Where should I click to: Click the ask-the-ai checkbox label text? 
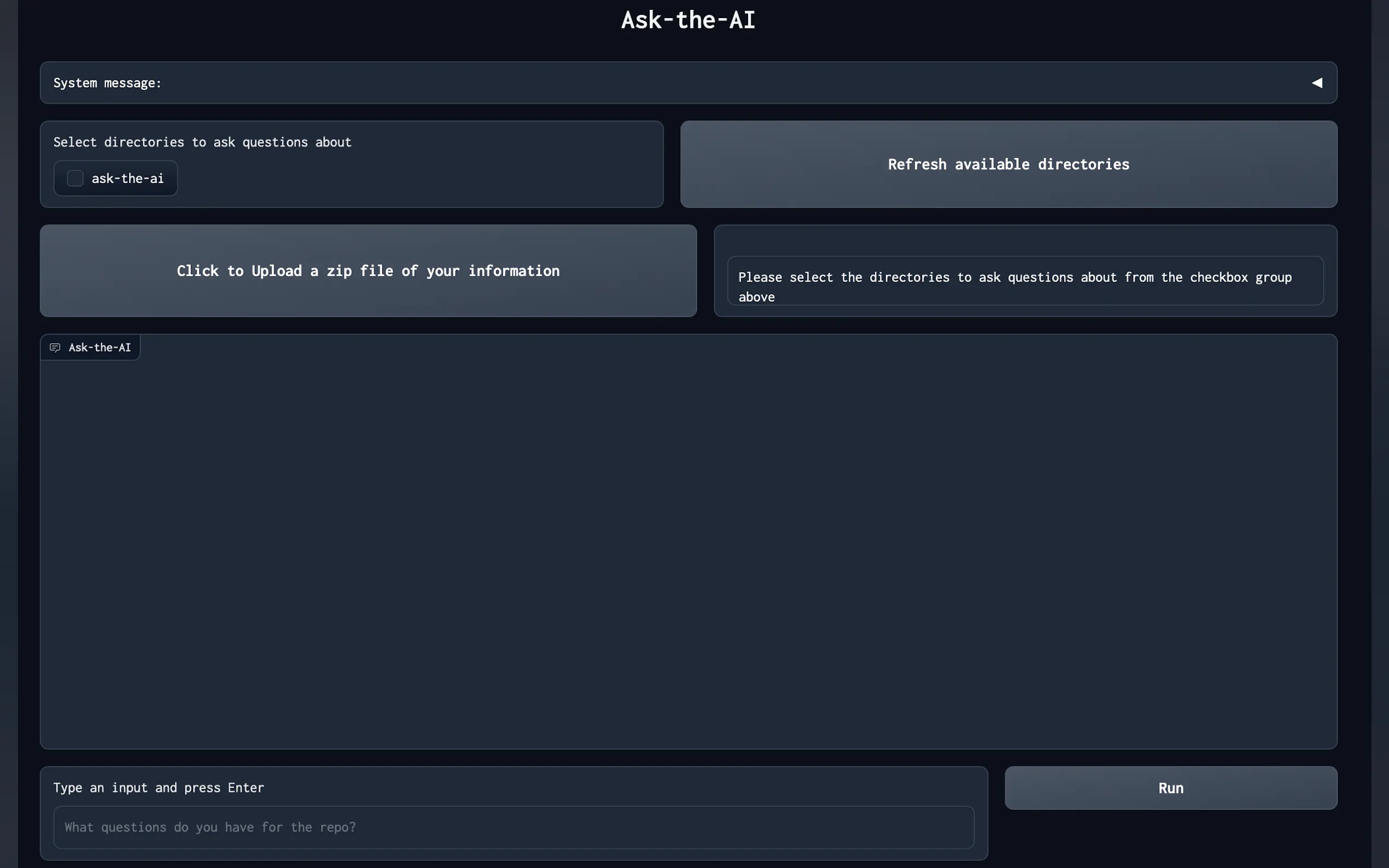127,179
